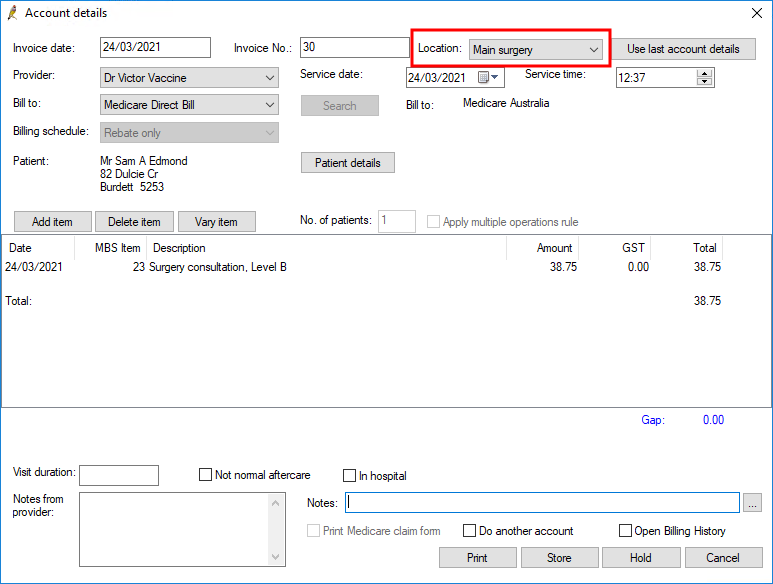Click Vary item button
773x584 pixels.
pos(216,222)
